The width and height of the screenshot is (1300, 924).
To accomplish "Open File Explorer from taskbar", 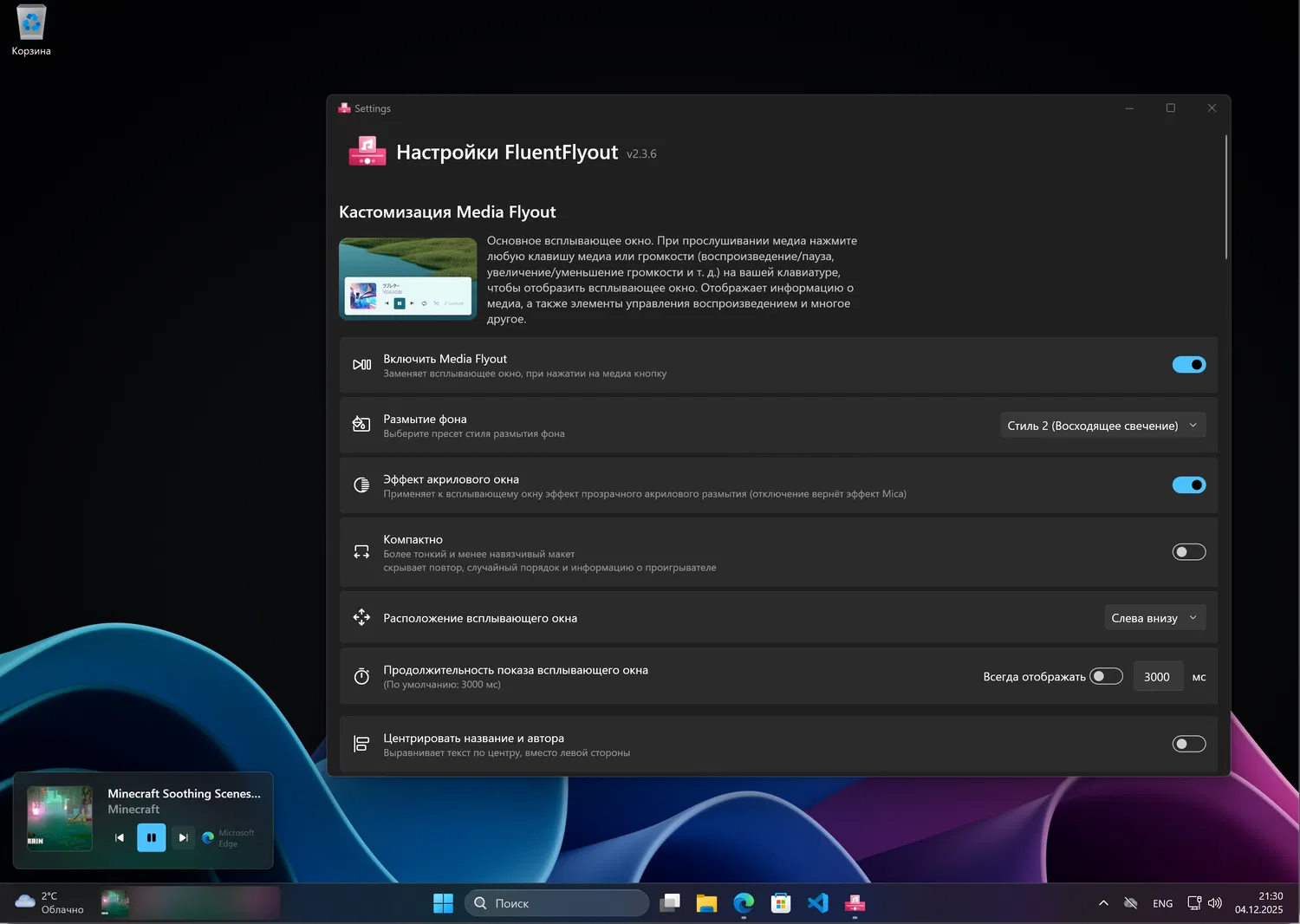I will [x=706, y=903].
